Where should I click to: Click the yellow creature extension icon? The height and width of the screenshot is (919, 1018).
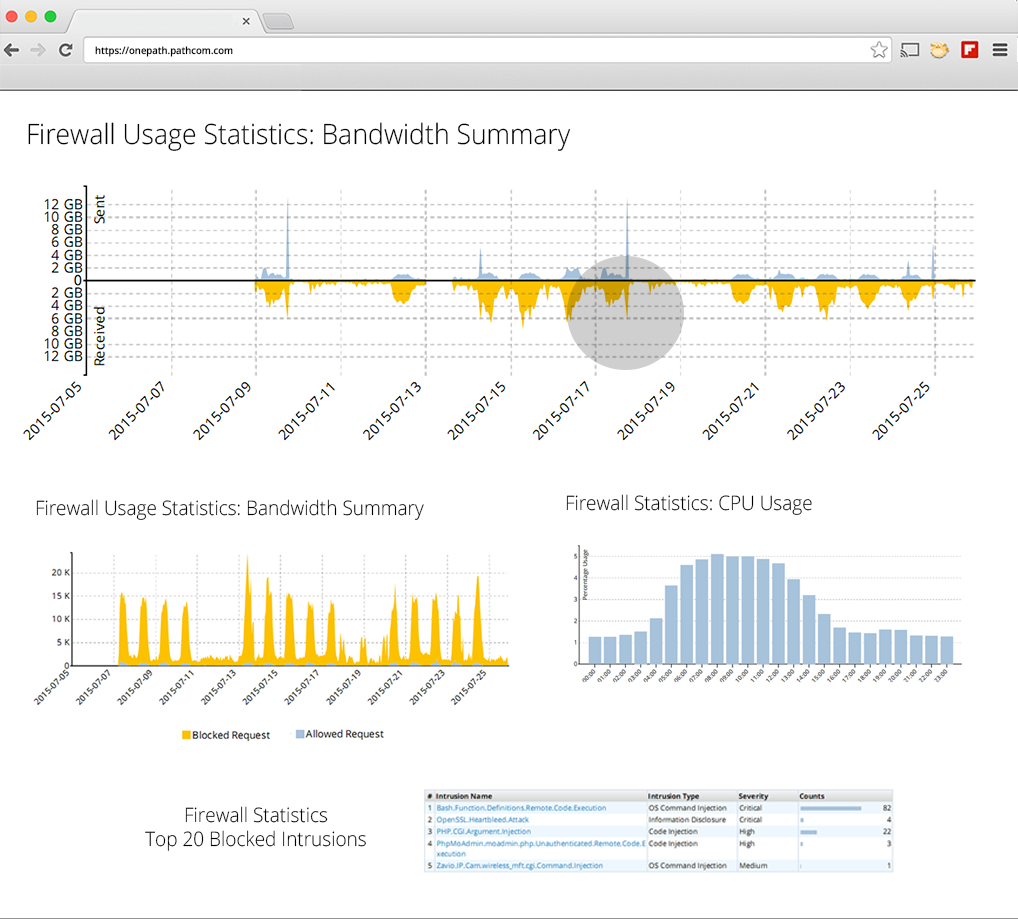pos(939,50)
